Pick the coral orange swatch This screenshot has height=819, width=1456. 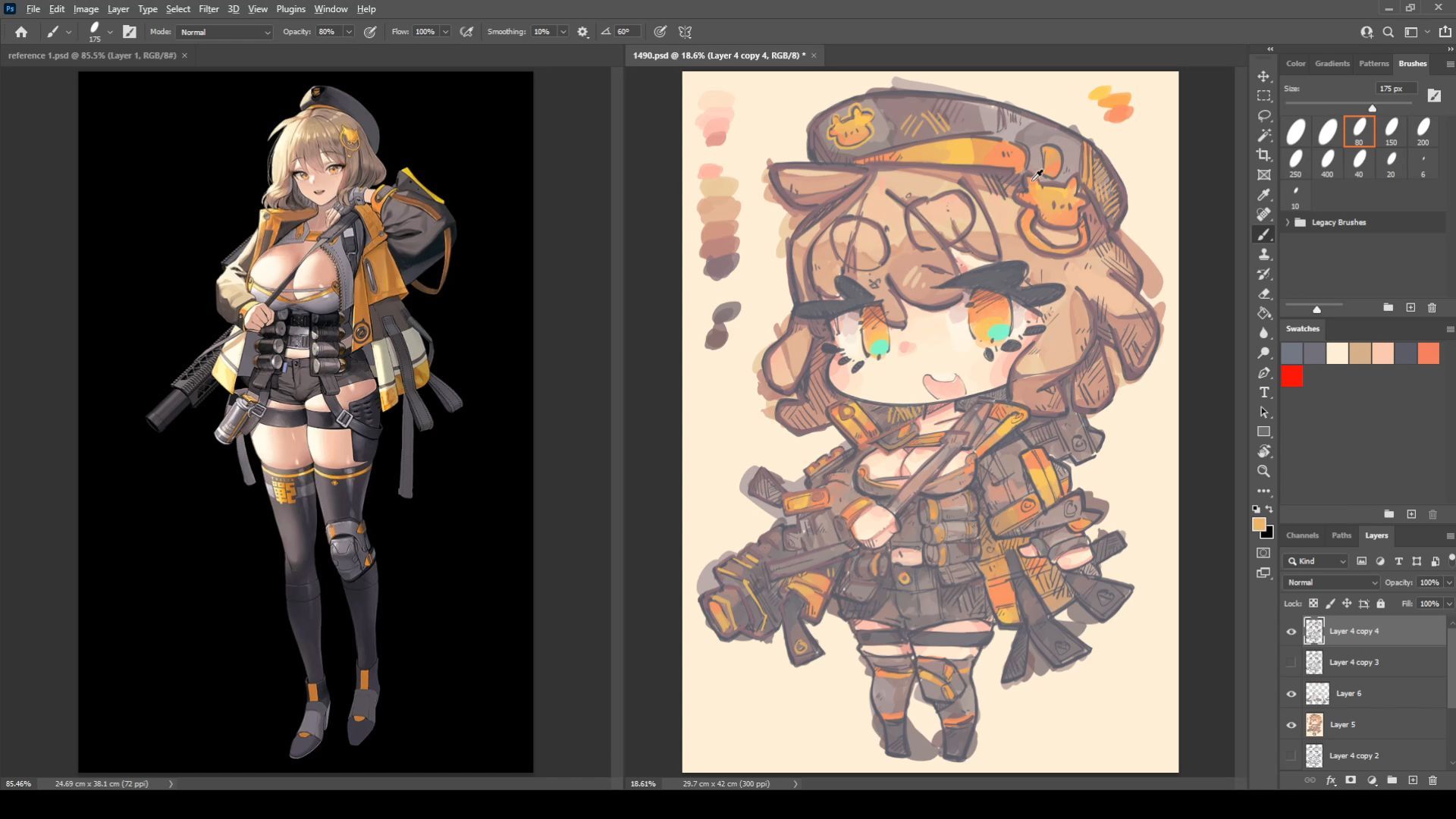tap(1428, 353)
